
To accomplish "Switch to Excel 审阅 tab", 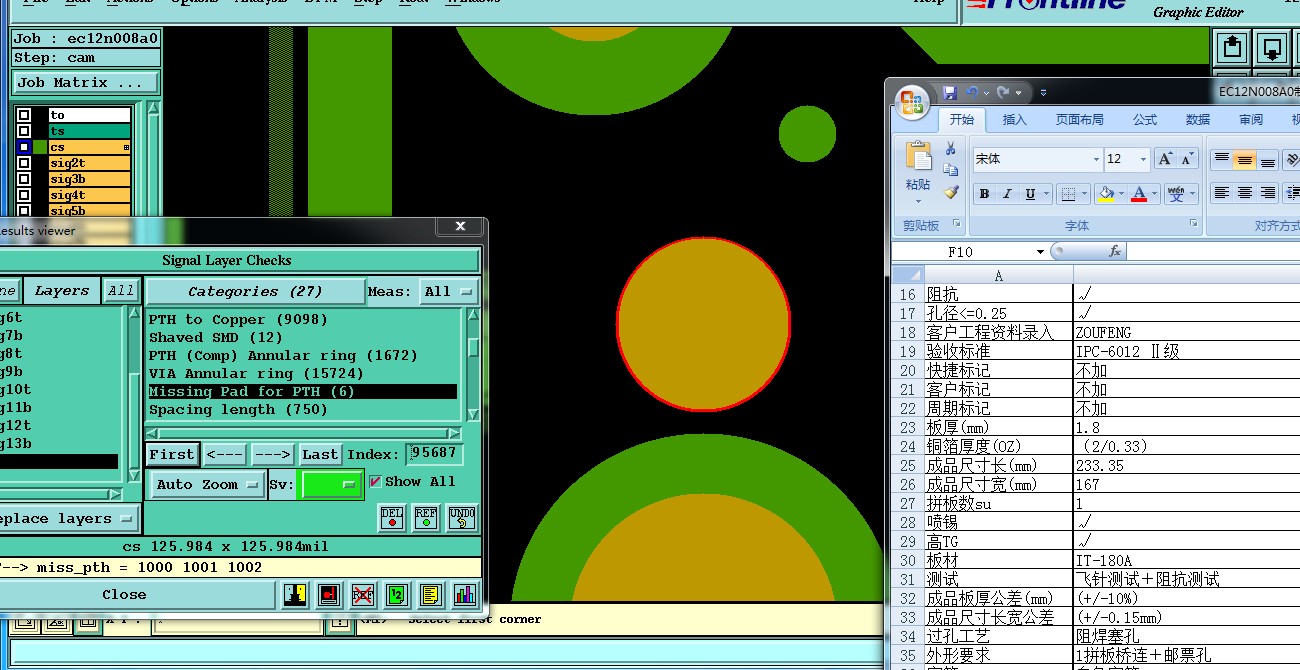I will [1251, 120].
